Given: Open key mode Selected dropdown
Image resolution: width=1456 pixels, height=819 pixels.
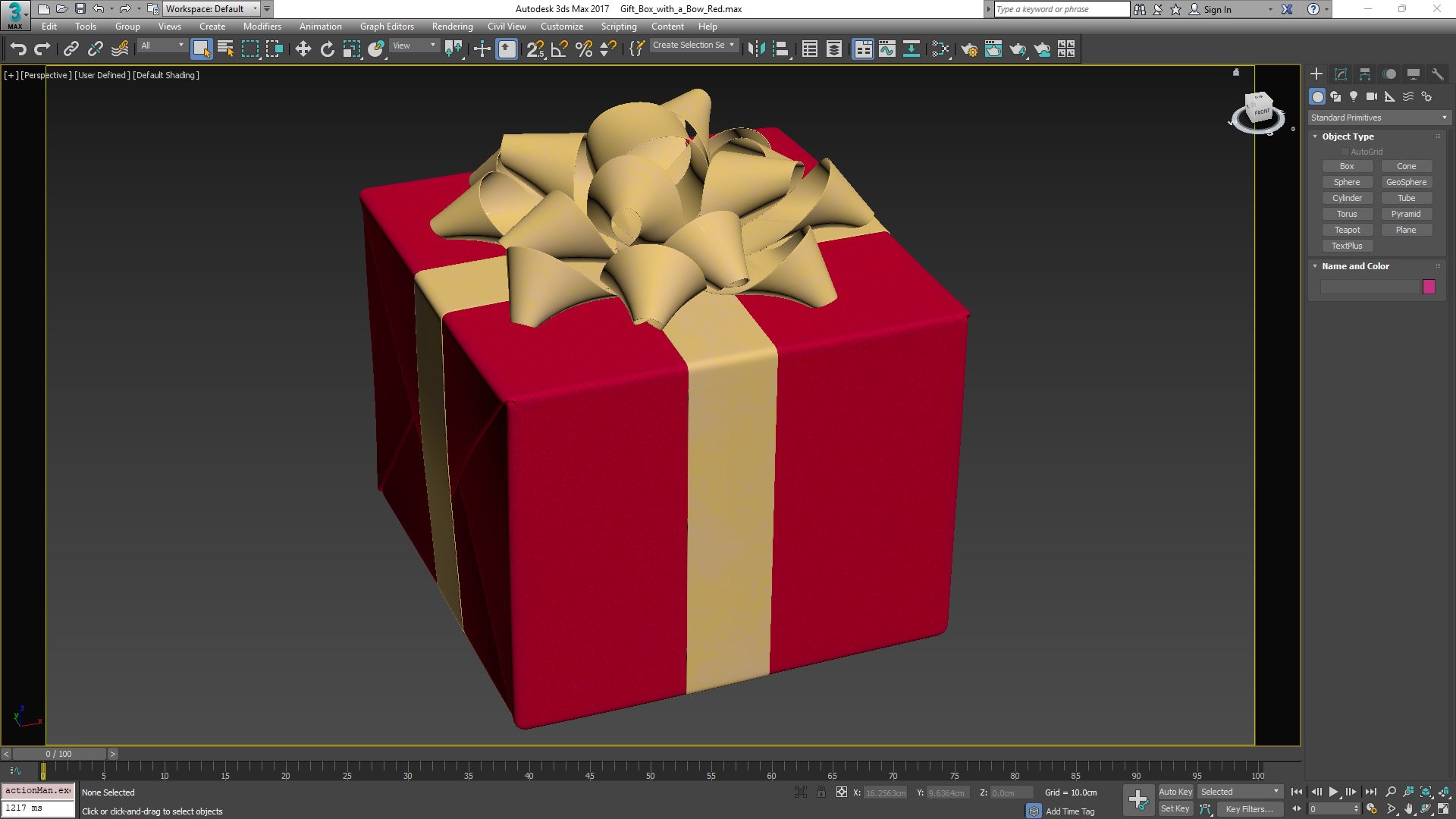Looking at the screenshot, I should [x=1240, y=792].
